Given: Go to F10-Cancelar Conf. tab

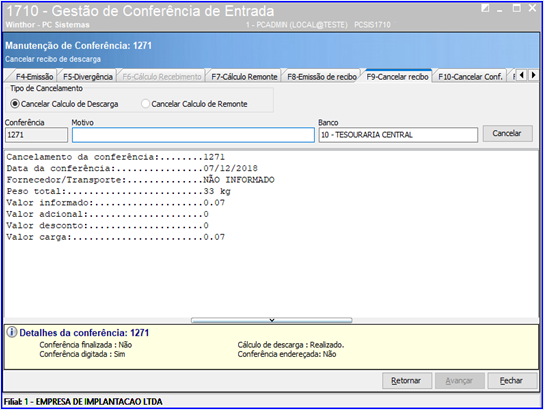Looking at the screenshot, I should (x=470, y=77).
